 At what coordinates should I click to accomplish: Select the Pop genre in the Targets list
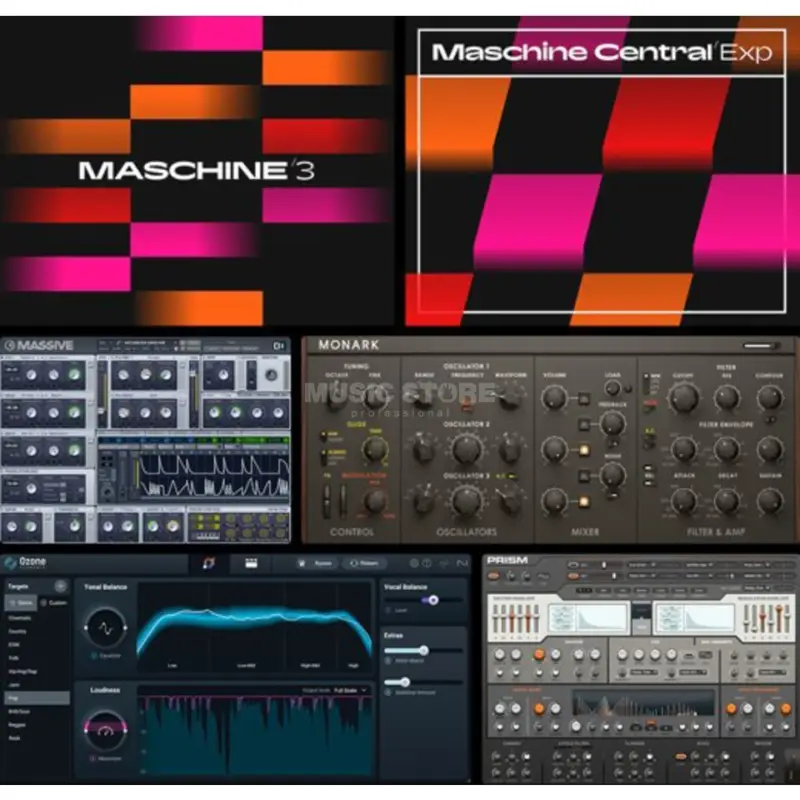coord(37,697)
